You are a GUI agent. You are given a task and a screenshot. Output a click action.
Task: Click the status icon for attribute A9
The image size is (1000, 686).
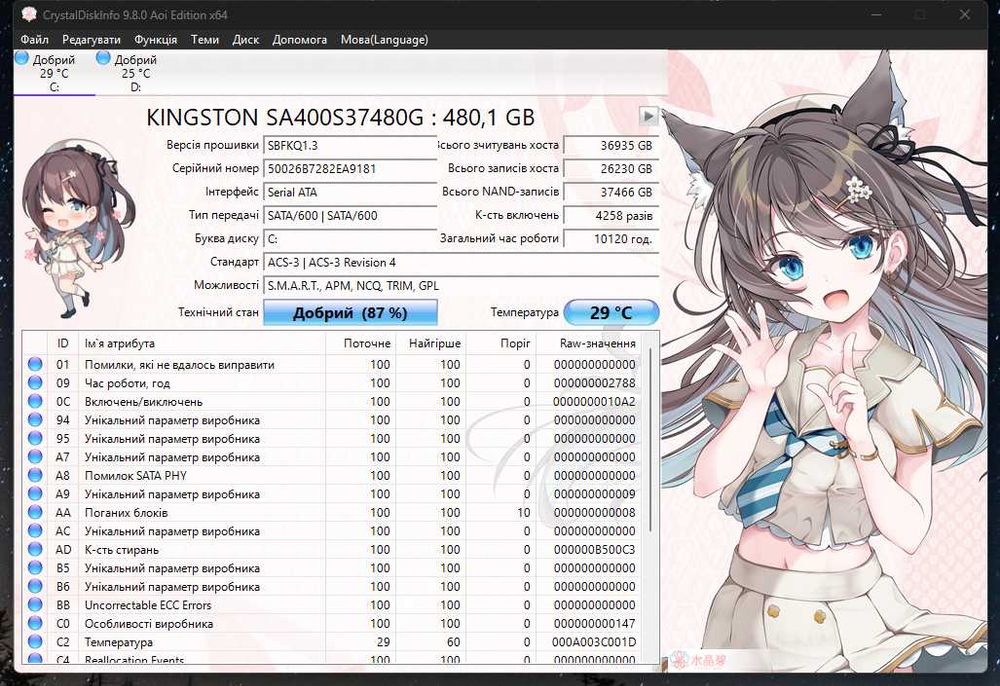(35, 493)
